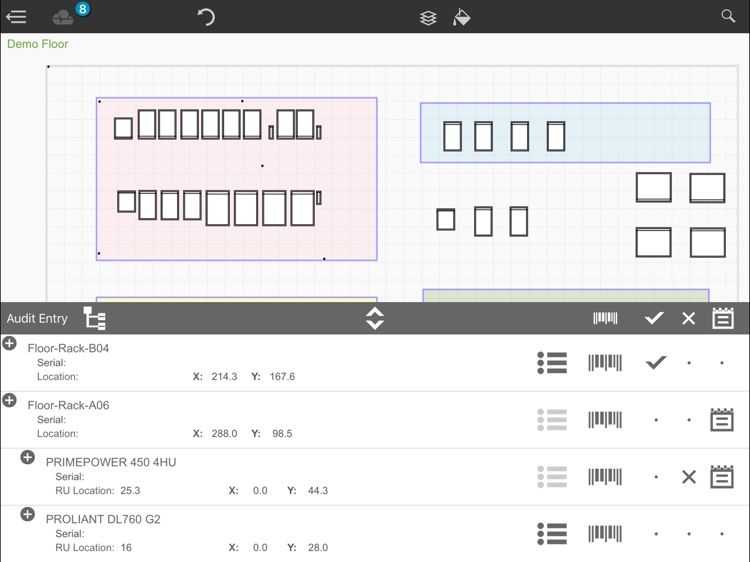Tap the X icon in the Audit Entry header
Screen dimensions: 750x562
point(688,318)
